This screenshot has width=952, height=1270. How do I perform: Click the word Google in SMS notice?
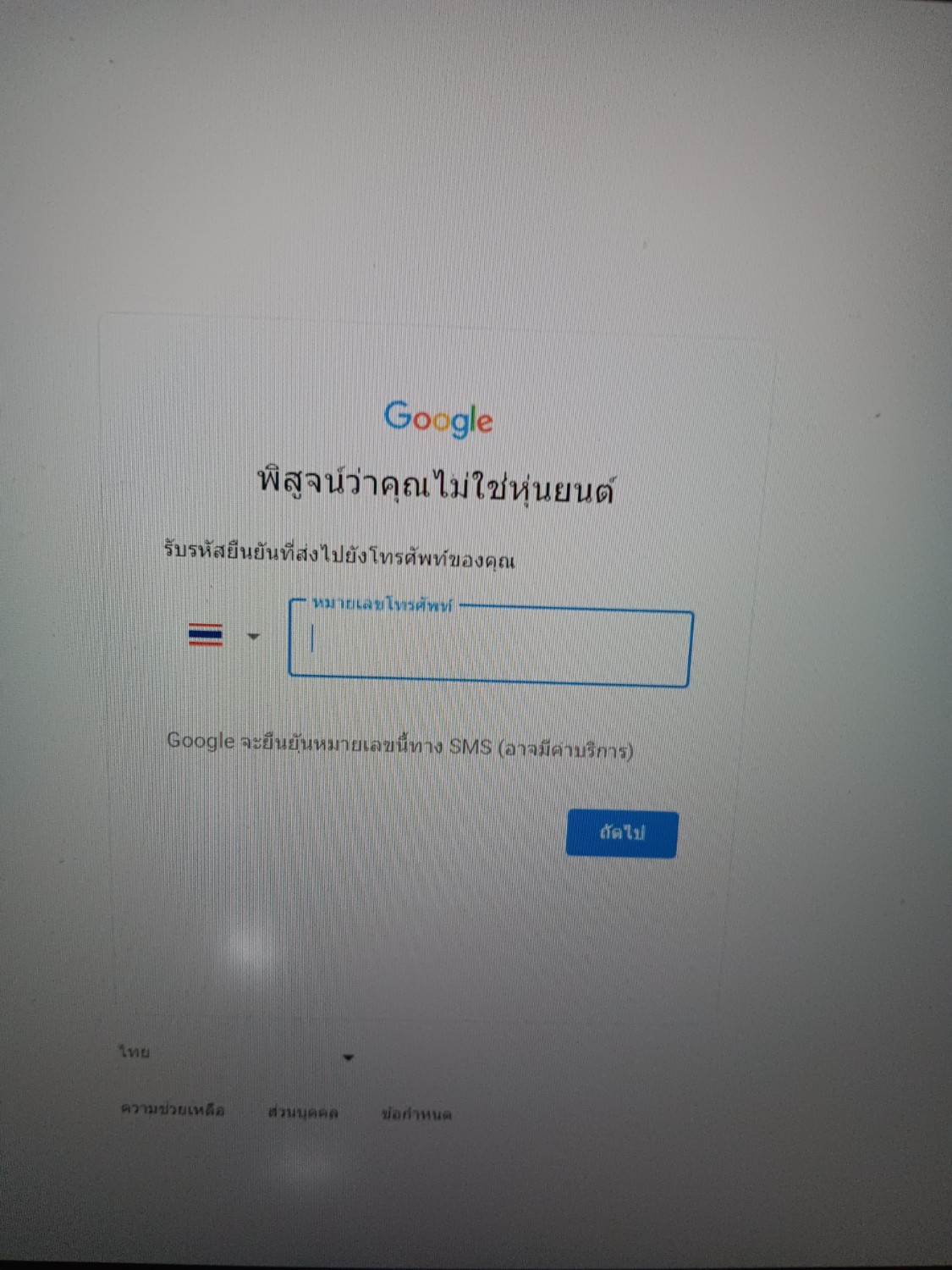coord(201,740)
